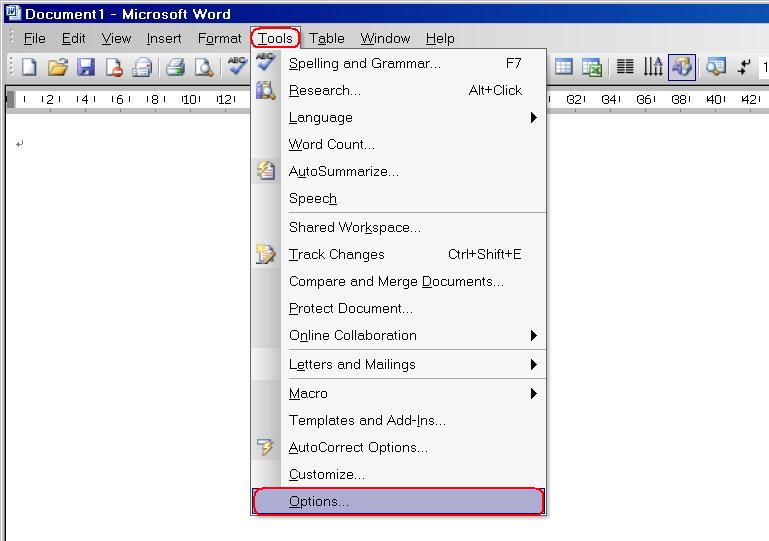Click the Open folder toolbar icon
769x541 pixels.
point(57,67)
